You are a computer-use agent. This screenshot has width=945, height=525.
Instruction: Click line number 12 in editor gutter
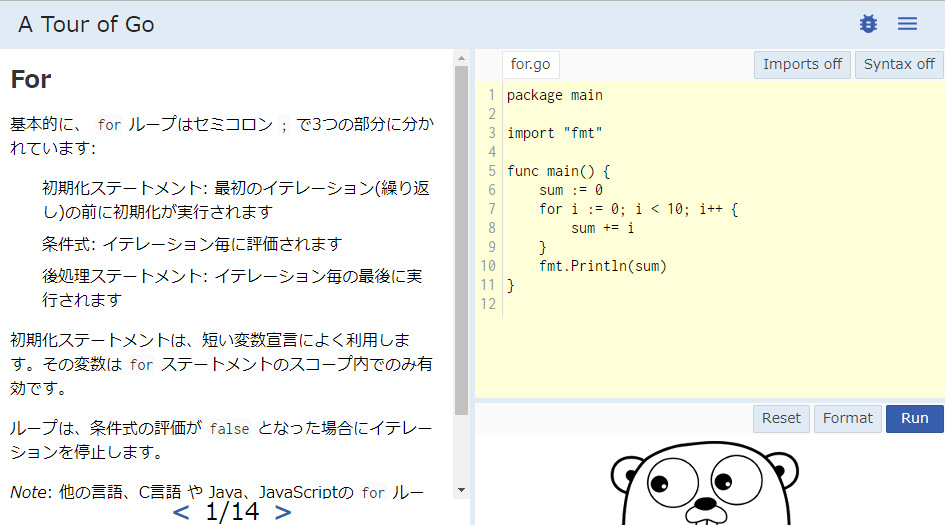pos(488,304)
